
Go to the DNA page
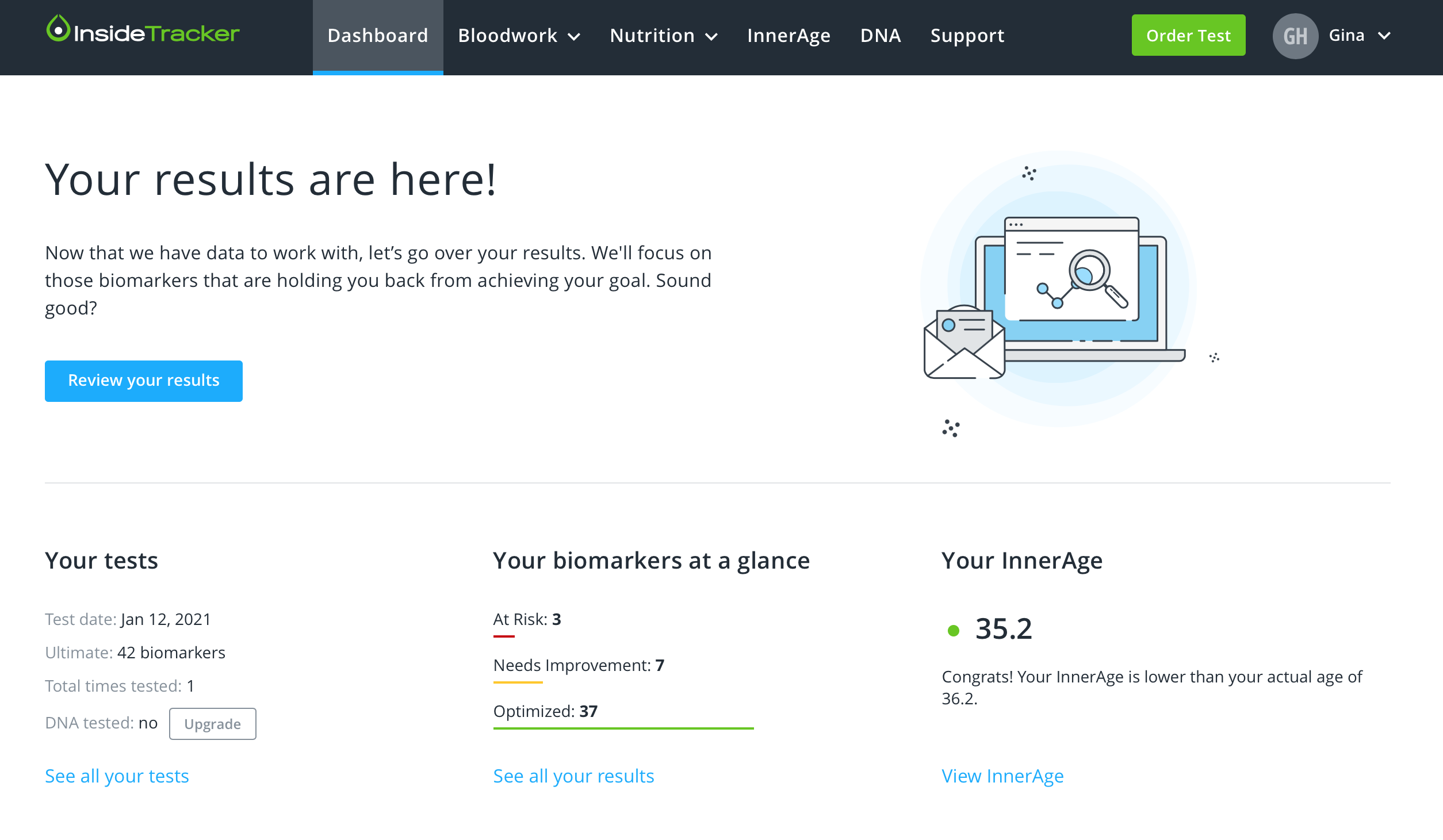point(880,36)
